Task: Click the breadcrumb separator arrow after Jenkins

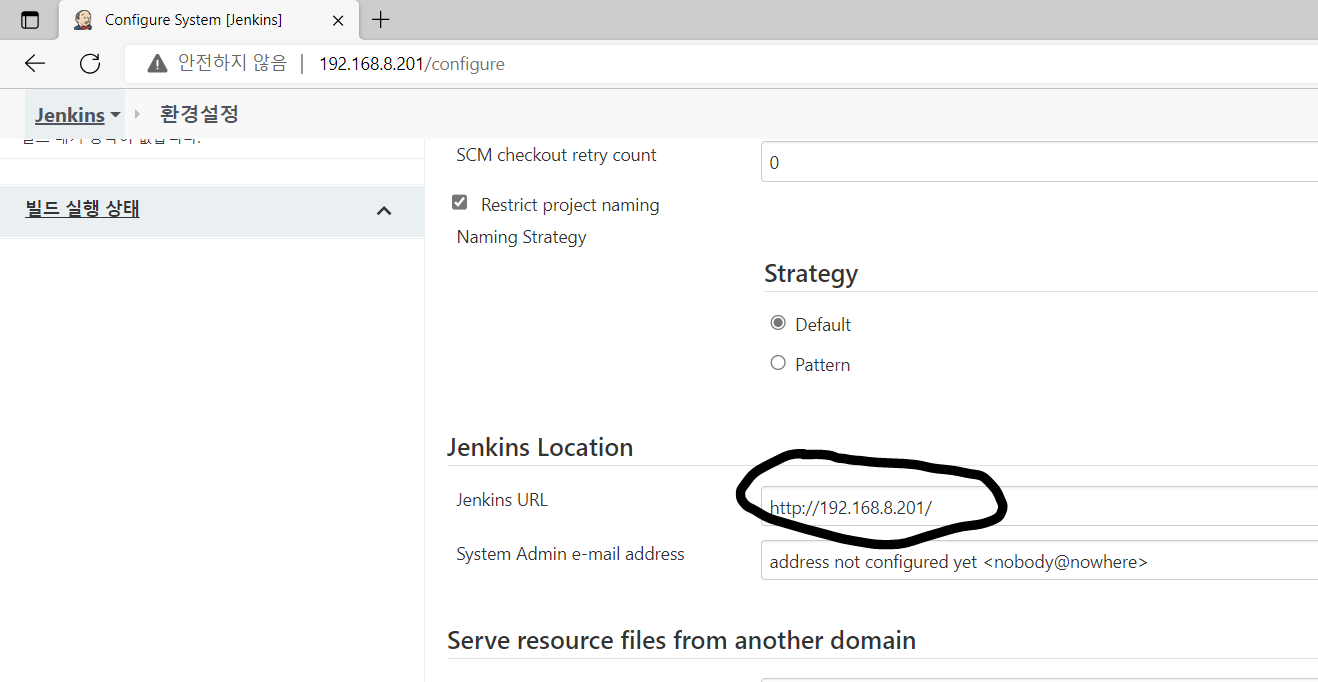Action: click(138, 114)
